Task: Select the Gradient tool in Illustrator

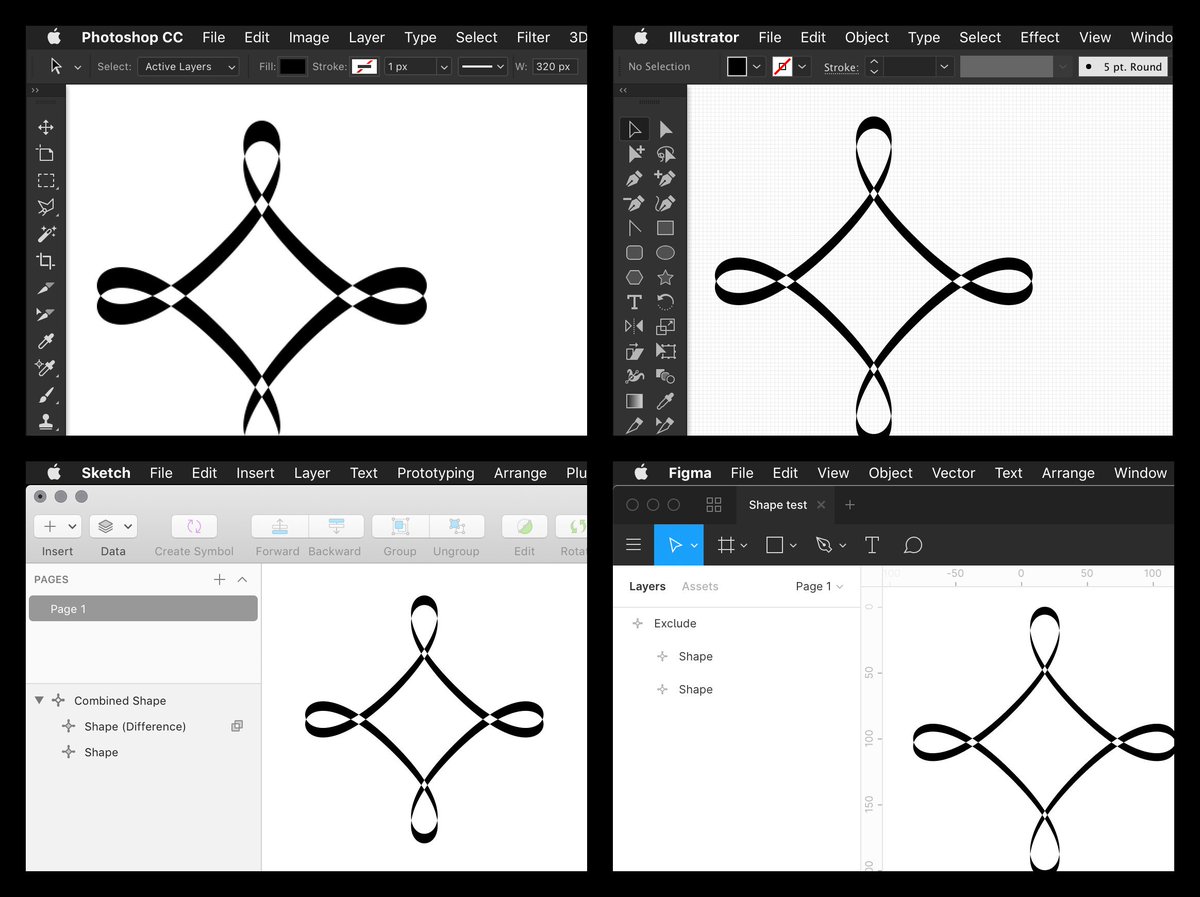Action: (634, 401)
